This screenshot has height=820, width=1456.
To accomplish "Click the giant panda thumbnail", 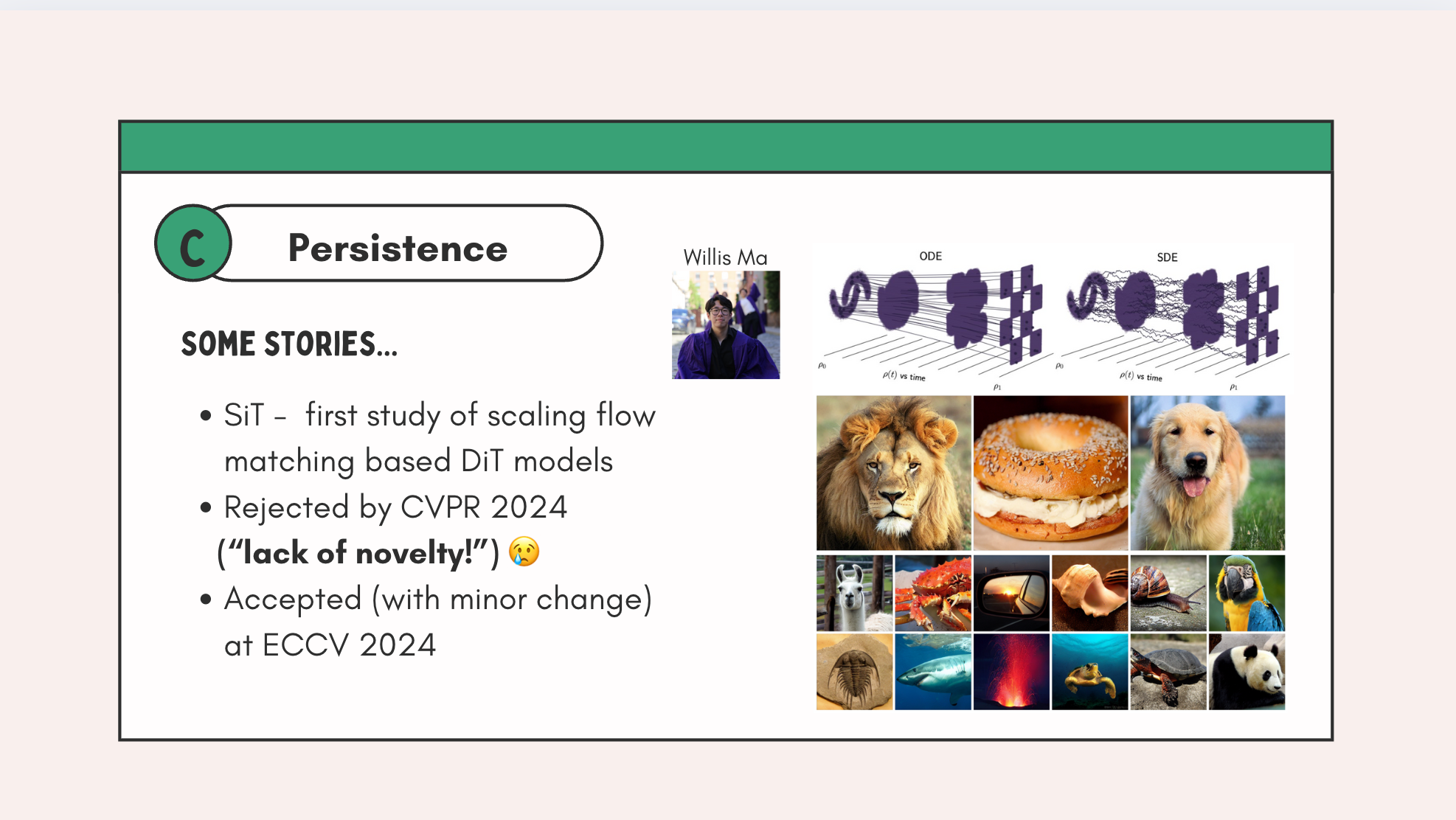I will point(1247,672).
